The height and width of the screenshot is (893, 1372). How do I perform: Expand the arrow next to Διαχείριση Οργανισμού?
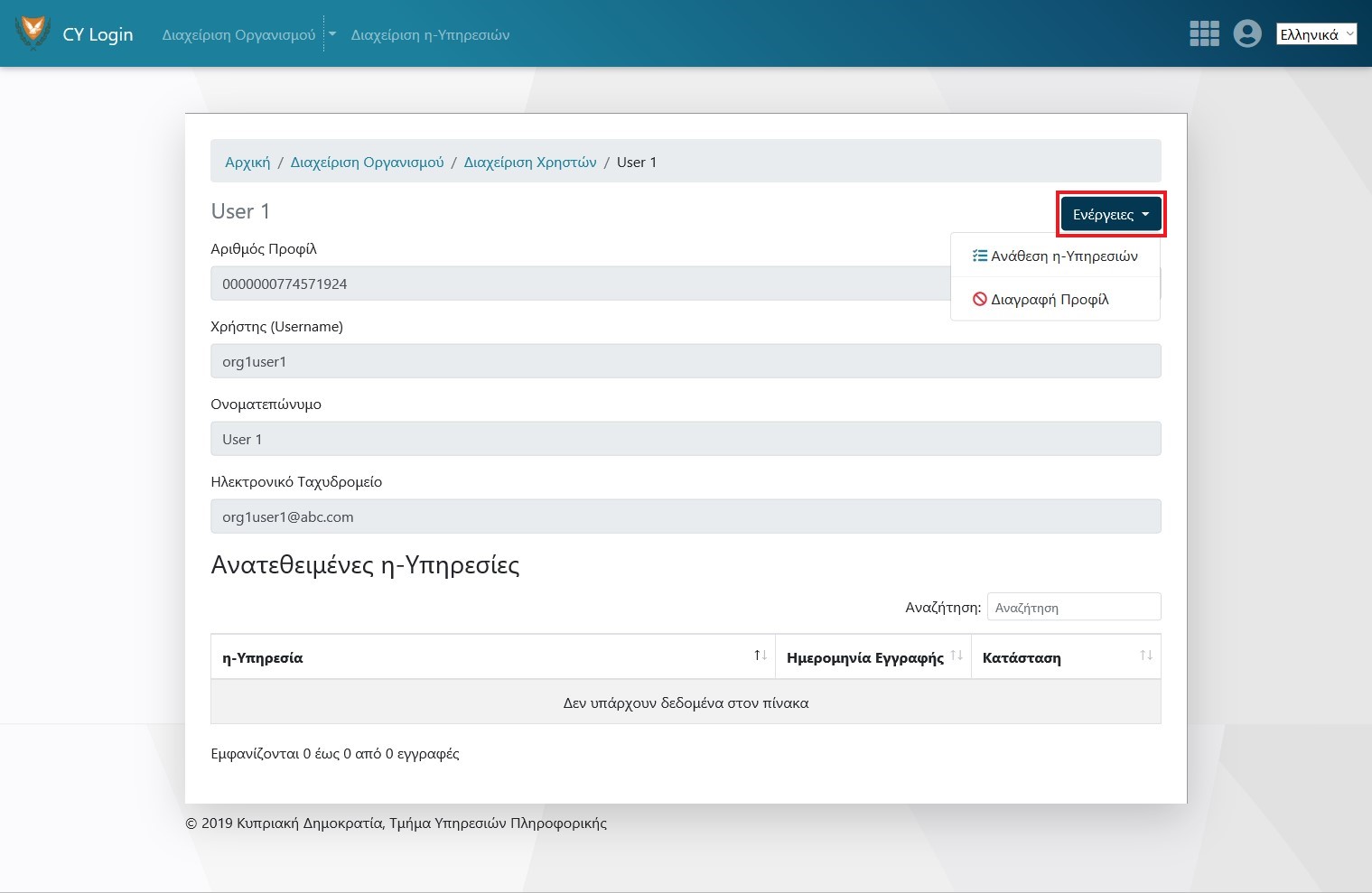[x=332, y=34]
